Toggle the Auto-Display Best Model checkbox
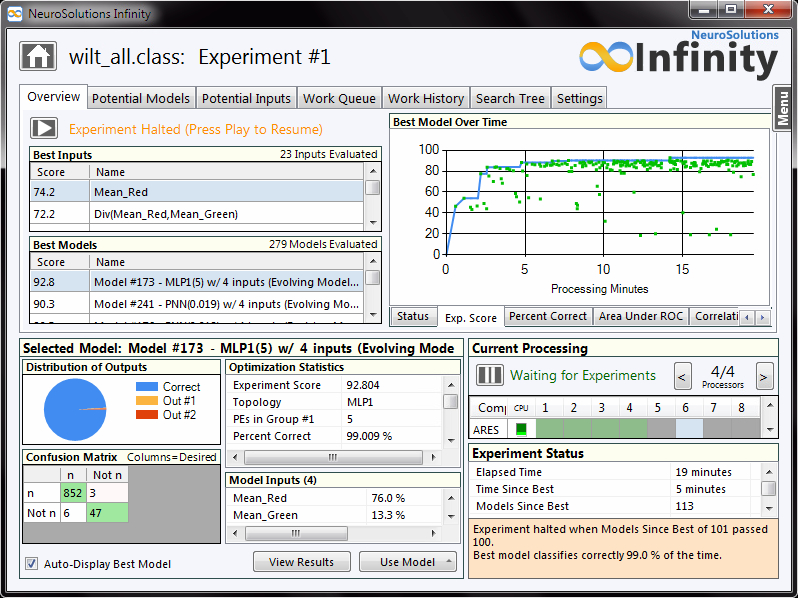The image size is (798, 598). point(32,563)
